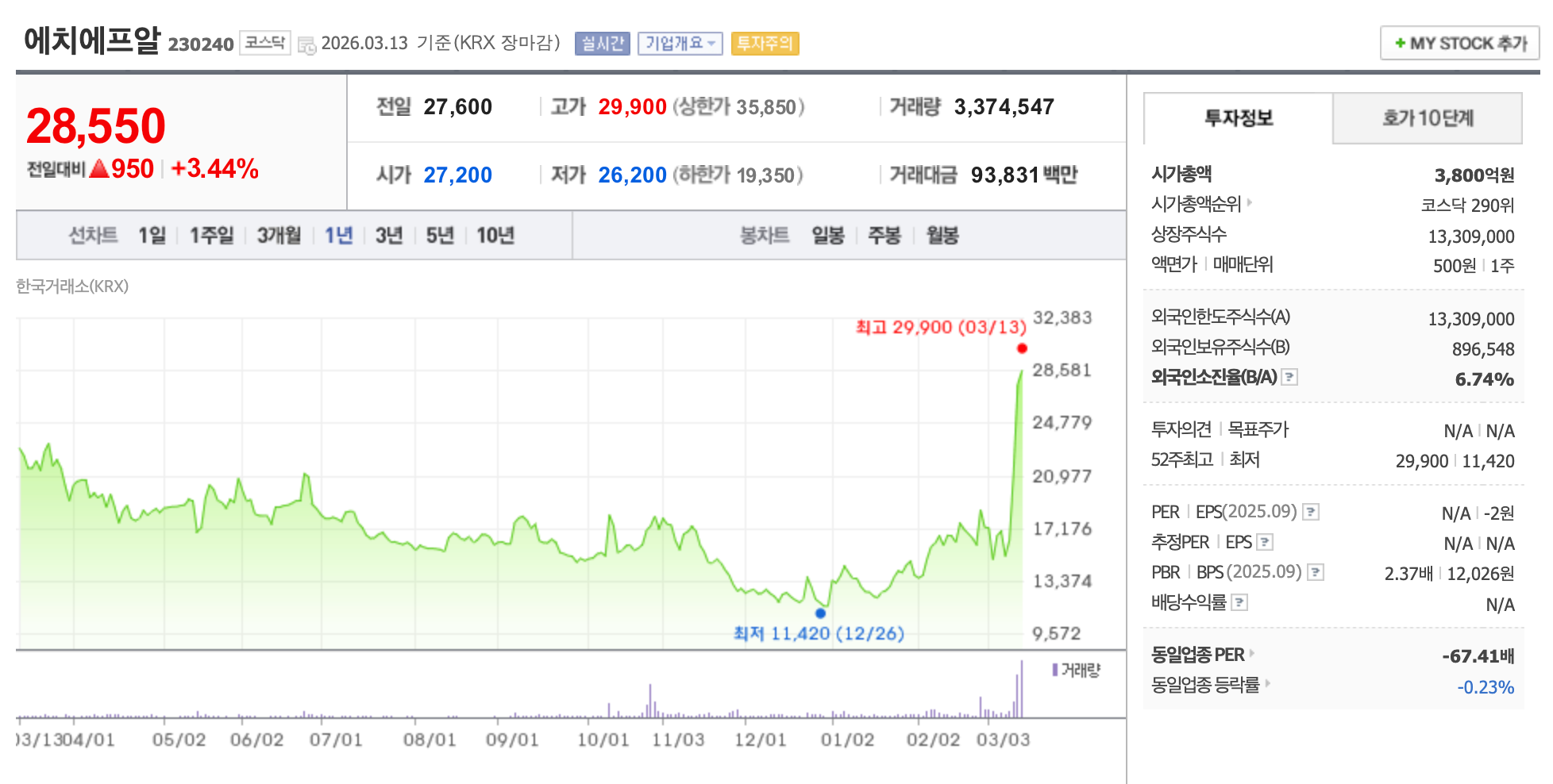Image resolution: width=1553 pixels, height=784 pixels.
Task: Click the 한국거래소(KRX) source label
Action: tap(72, 286)
